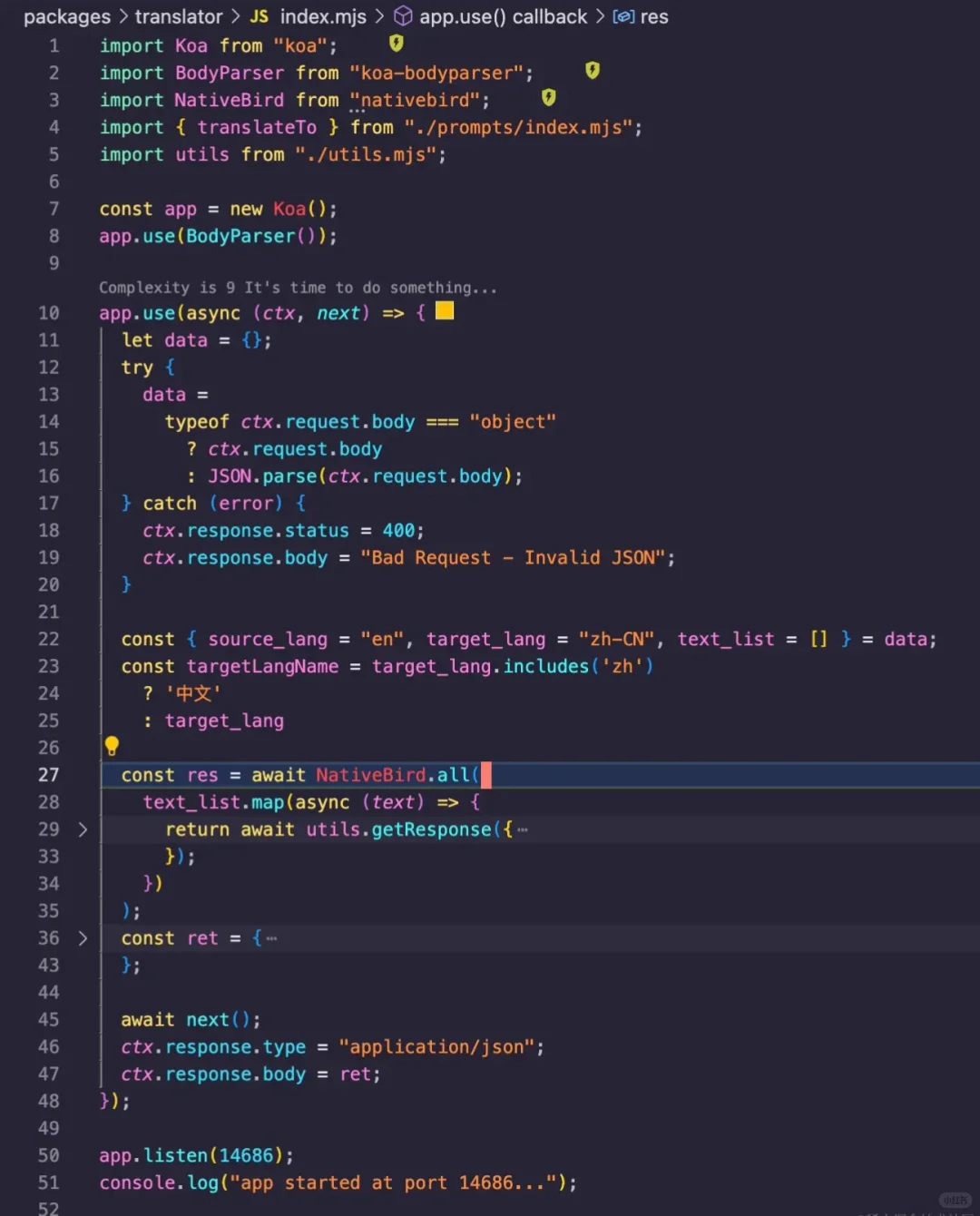Click "Bad Request – Invalid JSON" string

(x=513, y=557)
